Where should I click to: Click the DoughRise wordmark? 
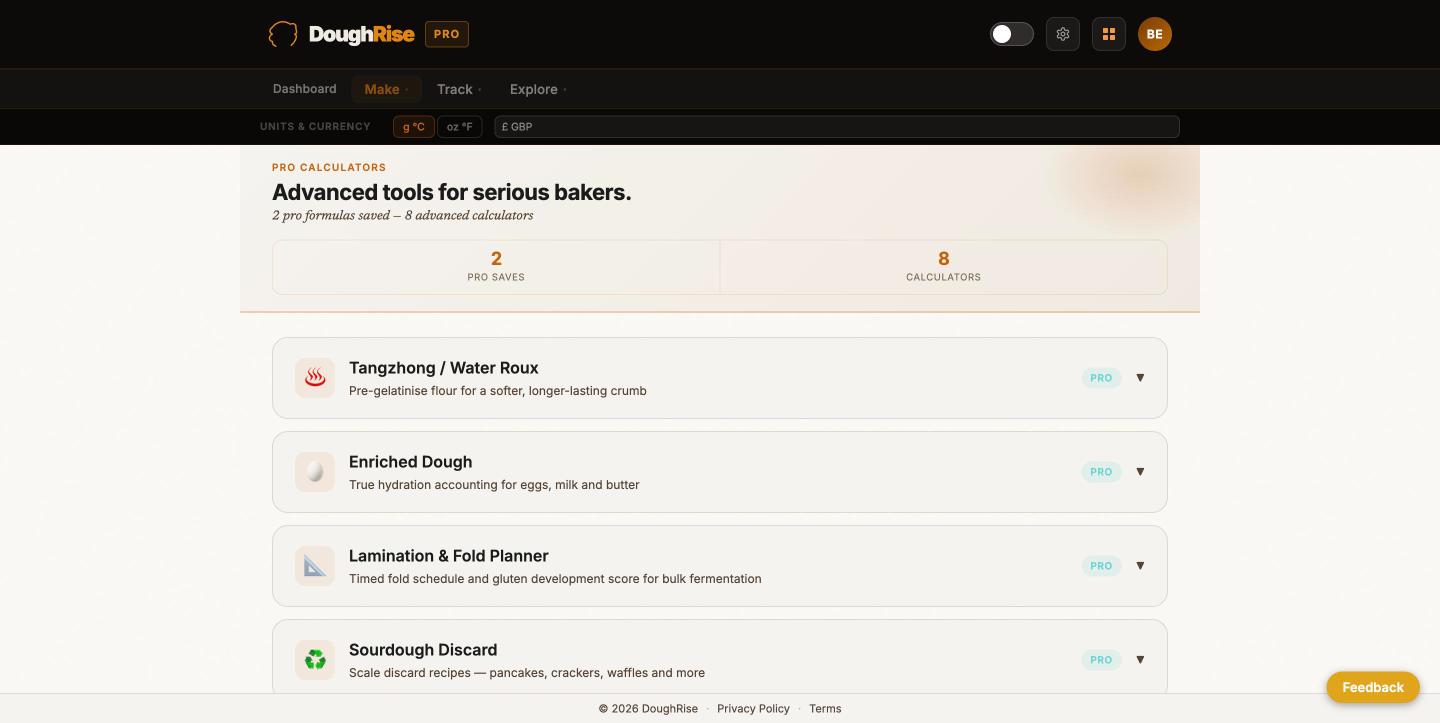362,34
